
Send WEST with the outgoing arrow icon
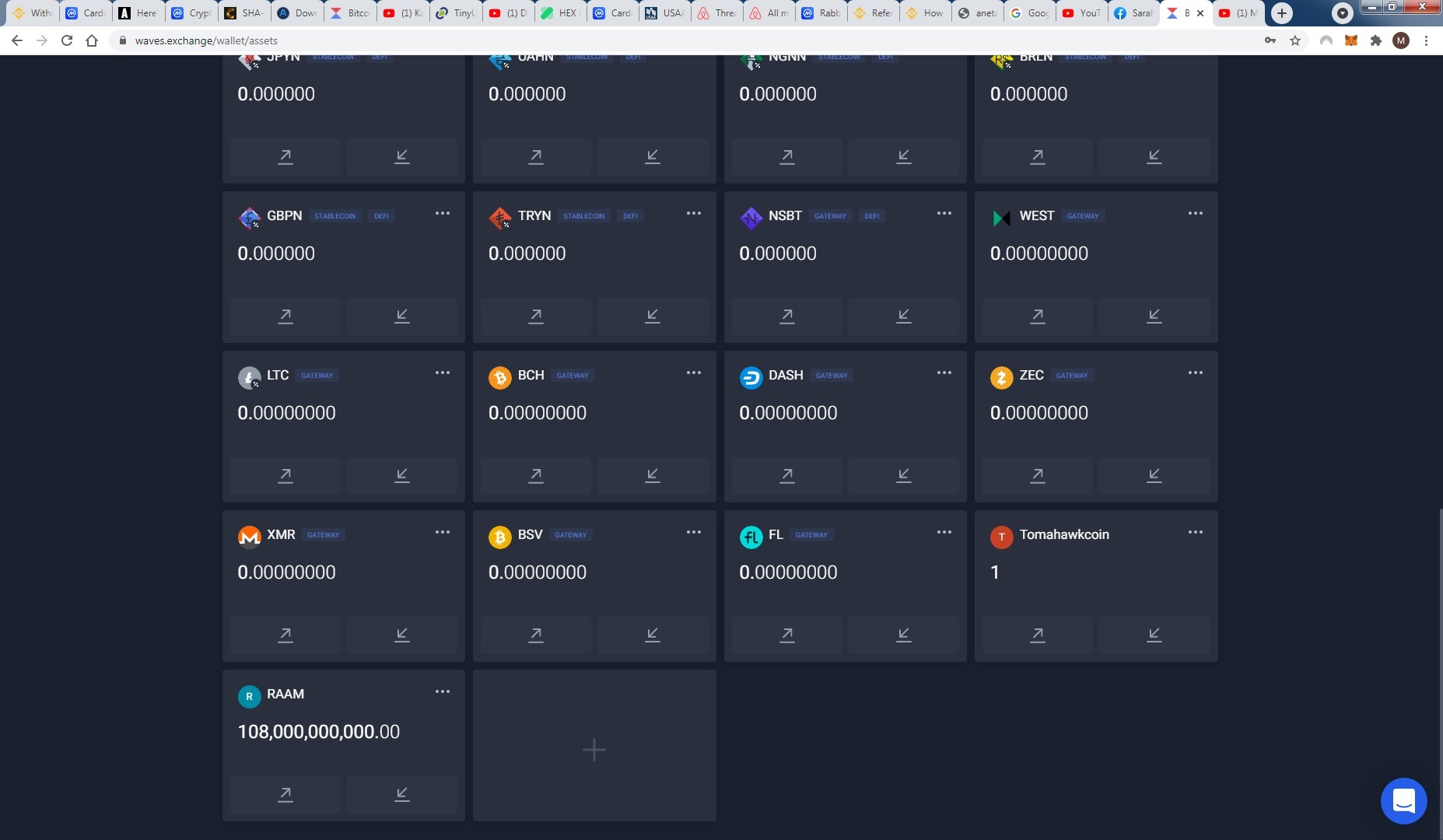click(x=1038, y=317)
